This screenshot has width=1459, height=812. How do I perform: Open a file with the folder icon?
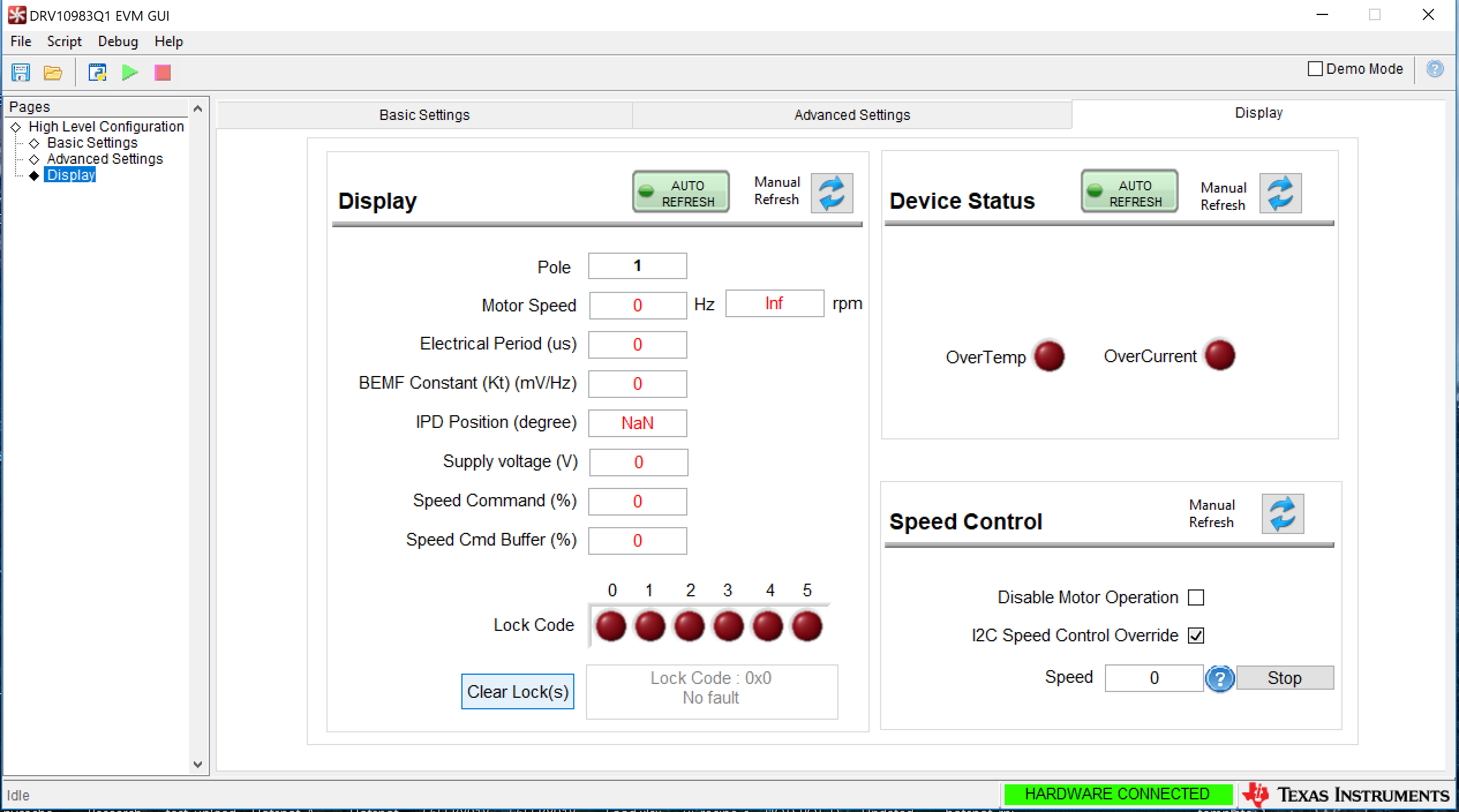[x=53, y=73]
